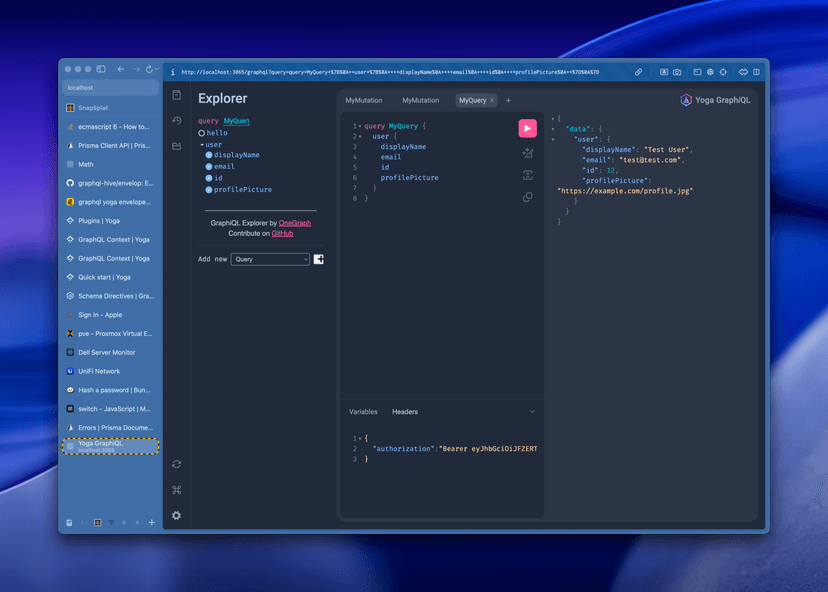Copy the query using the copy icon
The height and width of the screenshot is (592, 828).
[527, 197]
